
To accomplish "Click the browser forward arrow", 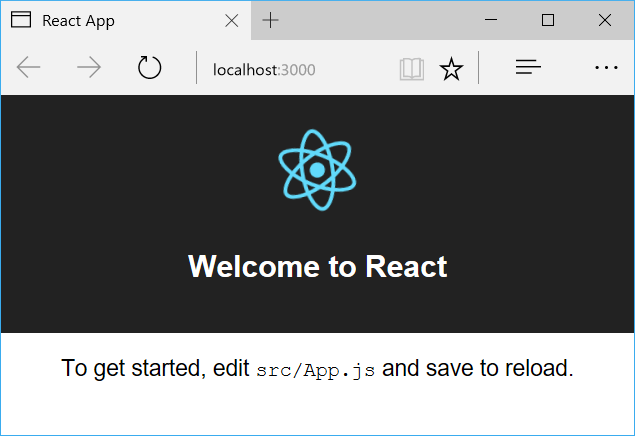I will coord(89,67).
